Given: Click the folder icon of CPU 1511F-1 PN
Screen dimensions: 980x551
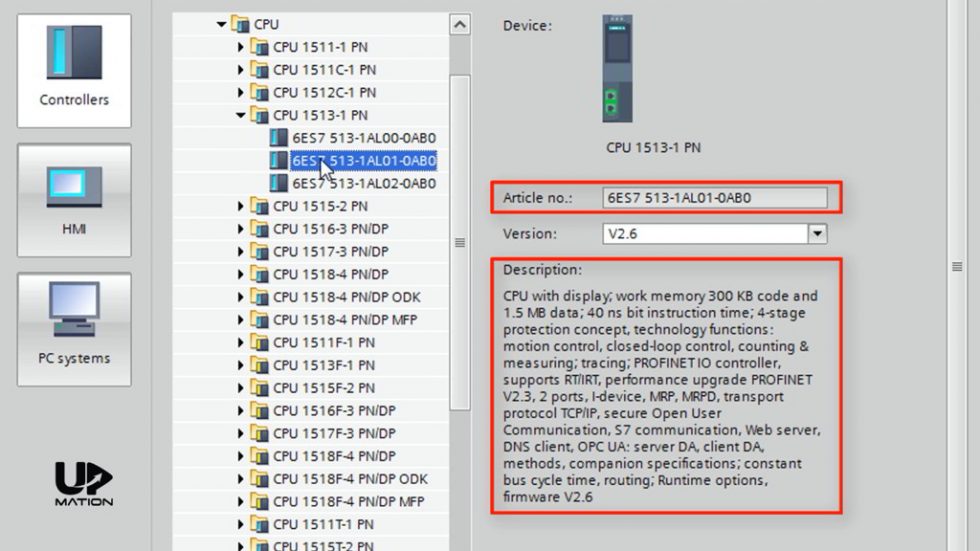Looking at the screenshot, I should coord(260,343).
